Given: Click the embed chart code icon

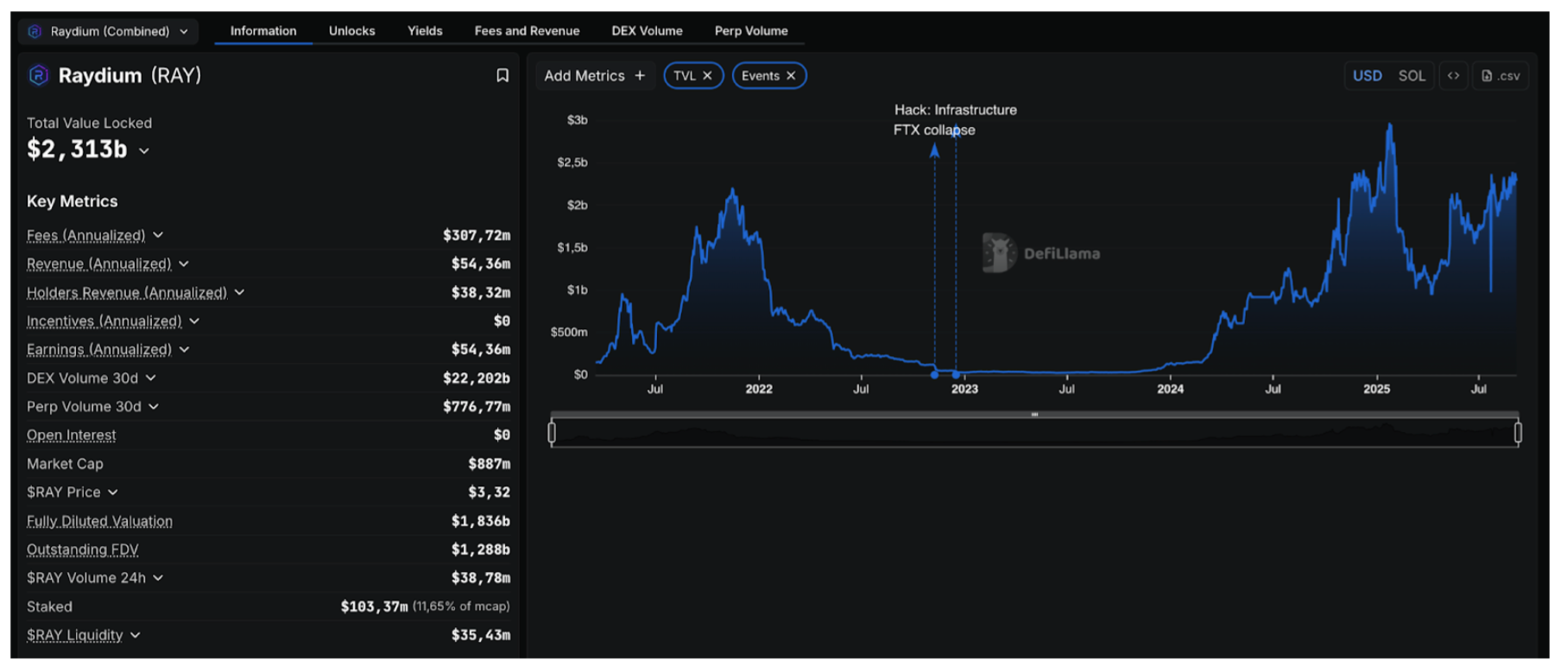Looking at the screenshot, I should point(1453,76).
